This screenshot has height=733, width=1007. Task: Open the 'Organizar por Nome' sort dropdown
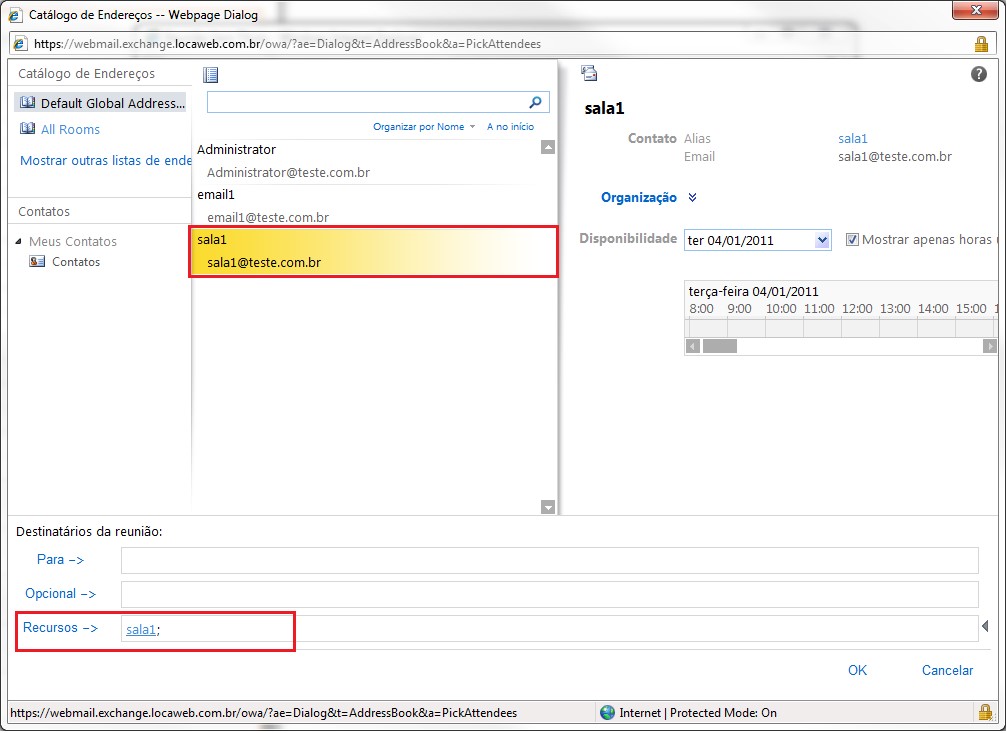point(424,127)
